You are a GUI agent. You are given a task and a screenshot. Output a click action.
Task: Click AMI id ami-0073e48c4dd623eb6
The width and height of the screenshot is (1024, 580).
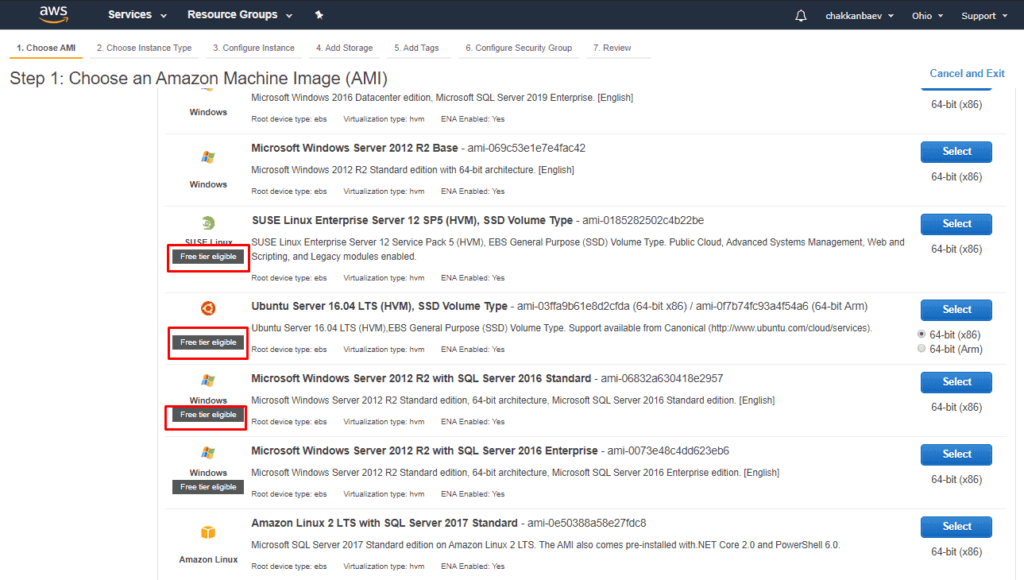pos(668,451)
